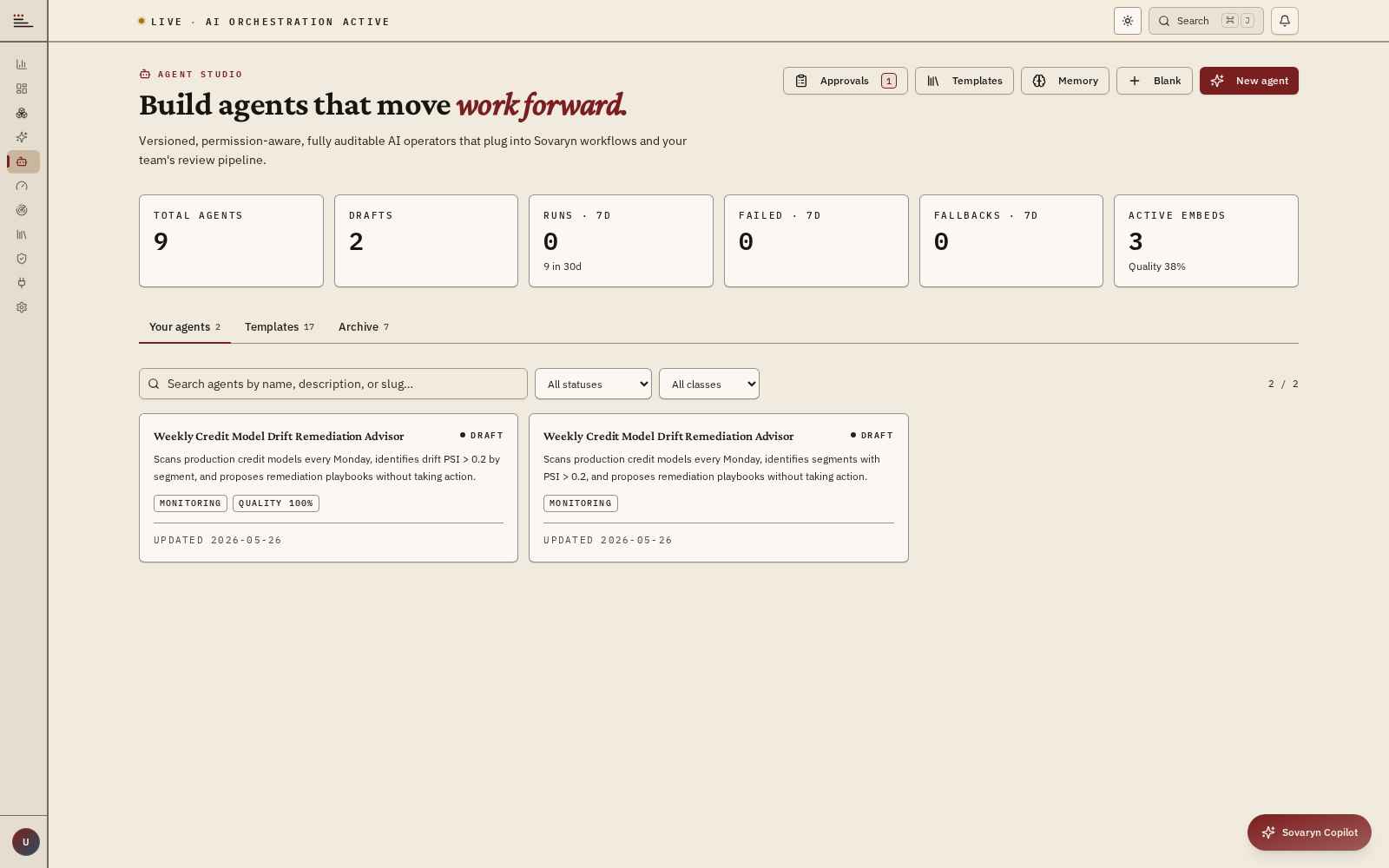Screen dimensions: 1389x868
Task: Click the sparkles AI sidebar icon
Action: coord(22,137)
